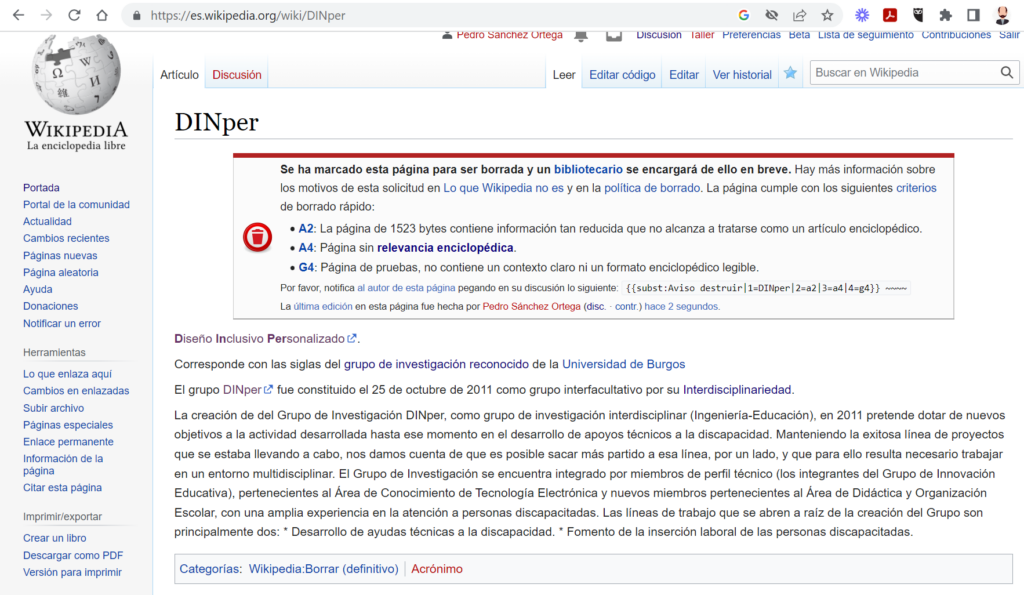1024x595 pixels.
Task: Click última edición link
Action: coord(323,306)
